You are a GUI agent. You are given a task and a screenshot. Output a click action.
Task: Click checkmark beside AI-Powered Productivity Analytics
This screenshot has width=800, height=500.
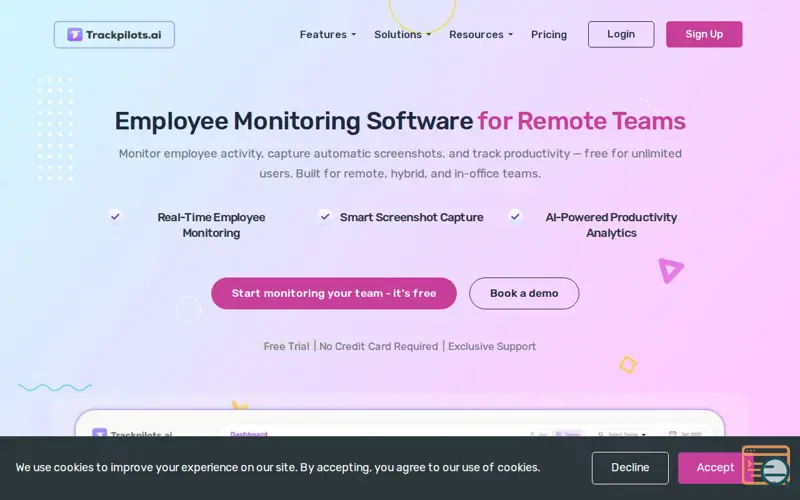click(515, 216)
